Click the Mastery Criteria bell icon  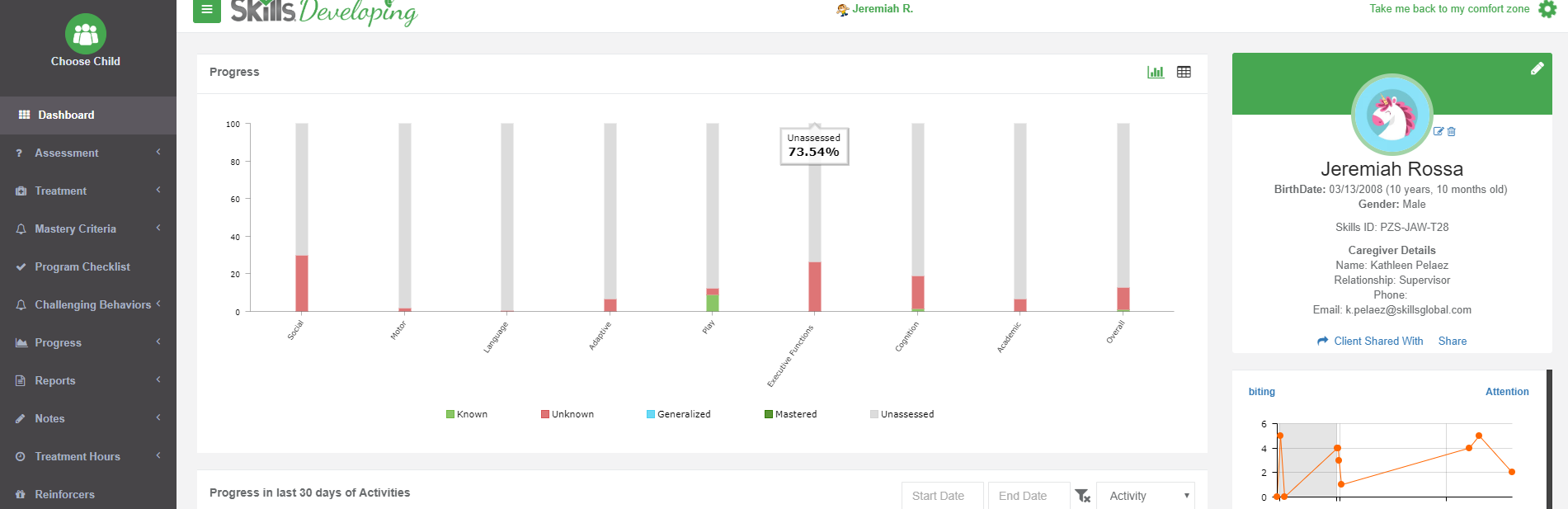click(21, 229)
